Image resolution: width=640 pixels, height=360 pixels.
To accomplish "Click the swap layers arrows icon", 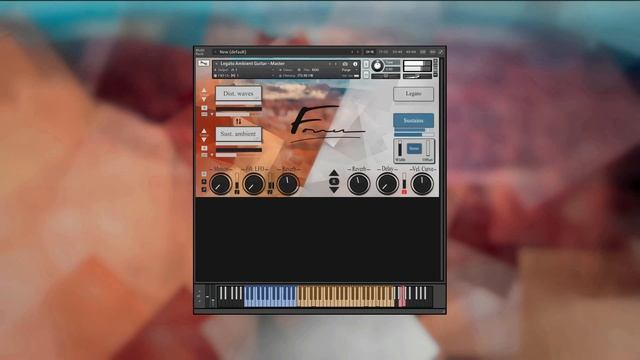I will click(x=238, y=122).
